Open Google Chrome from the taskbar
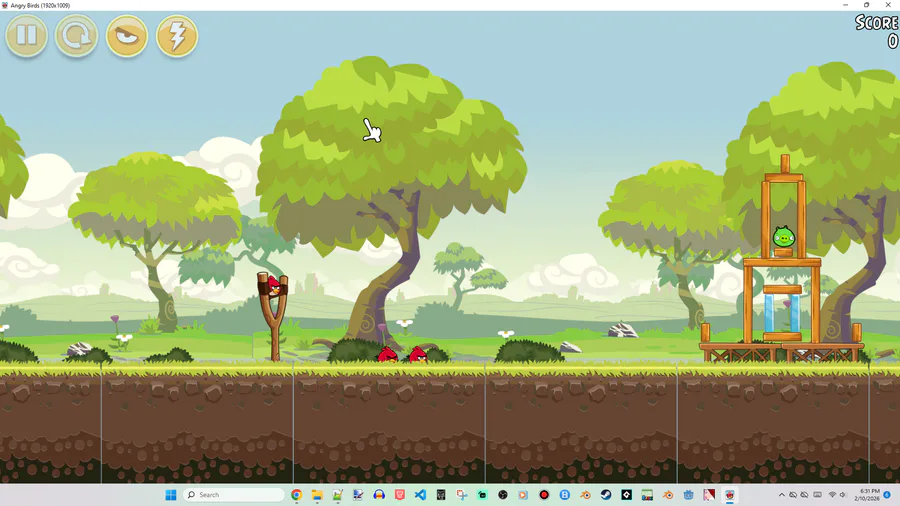Screen dimensions: 900x506 (x=296, y=495)
